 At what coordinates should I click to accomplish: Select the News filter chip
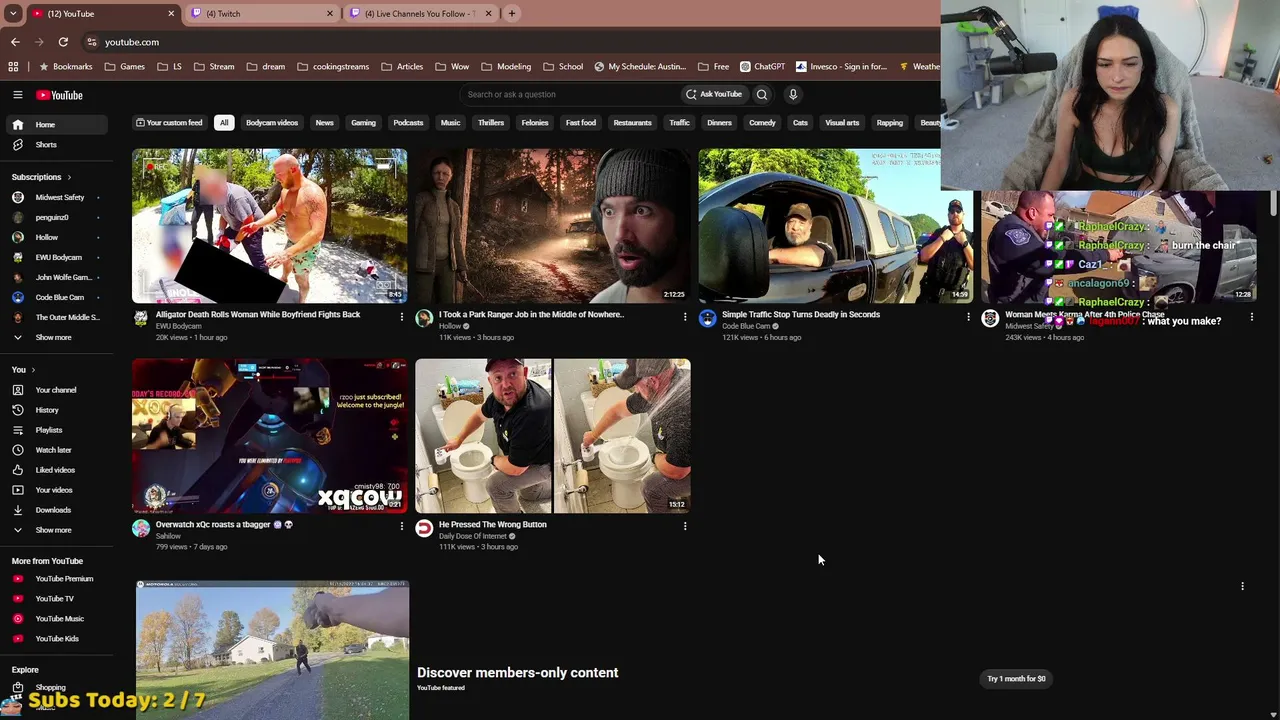coord(325,123)
